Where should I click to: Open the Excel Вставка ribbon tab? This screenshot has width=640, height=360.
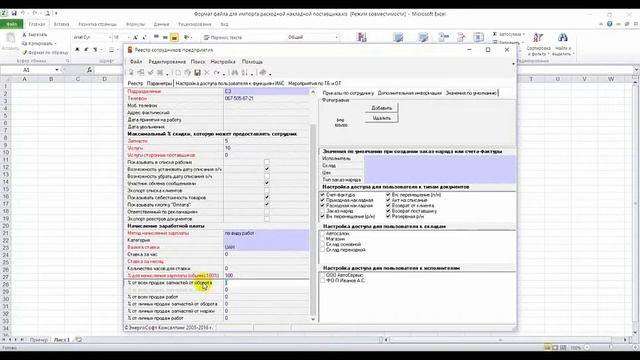click(x=61, y=24)
